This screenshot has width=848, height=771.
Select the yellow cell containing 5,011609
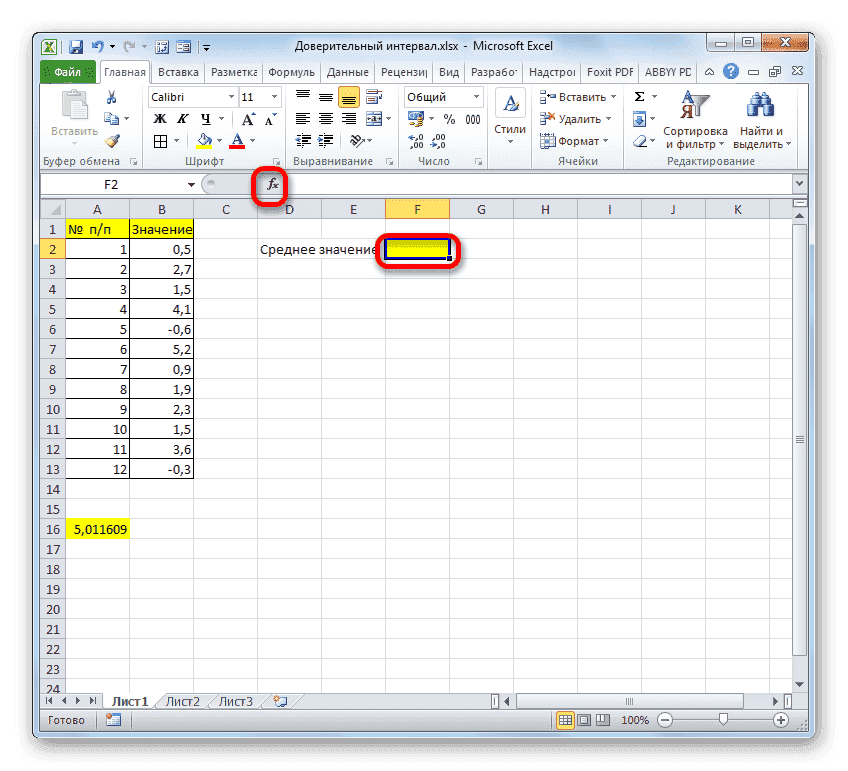(97, 528)
